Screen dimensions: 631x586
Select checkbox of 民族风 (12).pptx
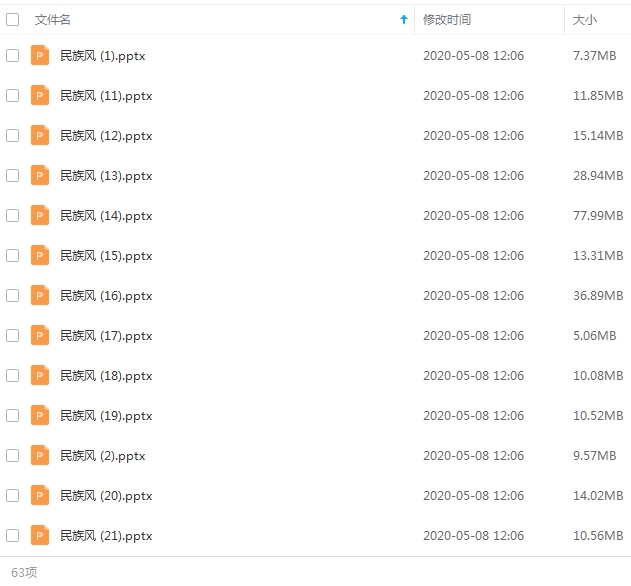pos(12,136)
